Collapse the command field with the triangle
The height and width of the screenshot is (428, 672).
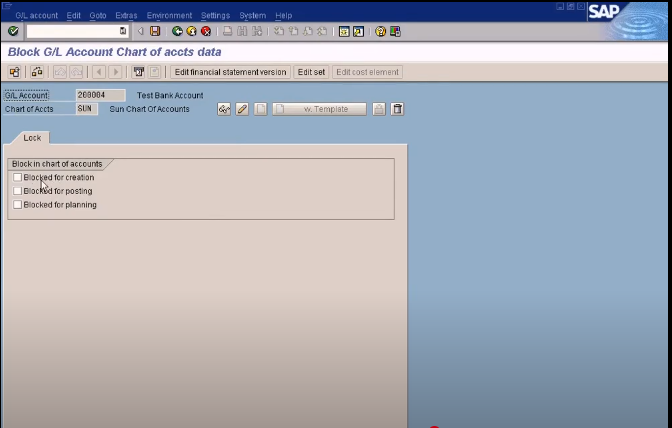140,31
